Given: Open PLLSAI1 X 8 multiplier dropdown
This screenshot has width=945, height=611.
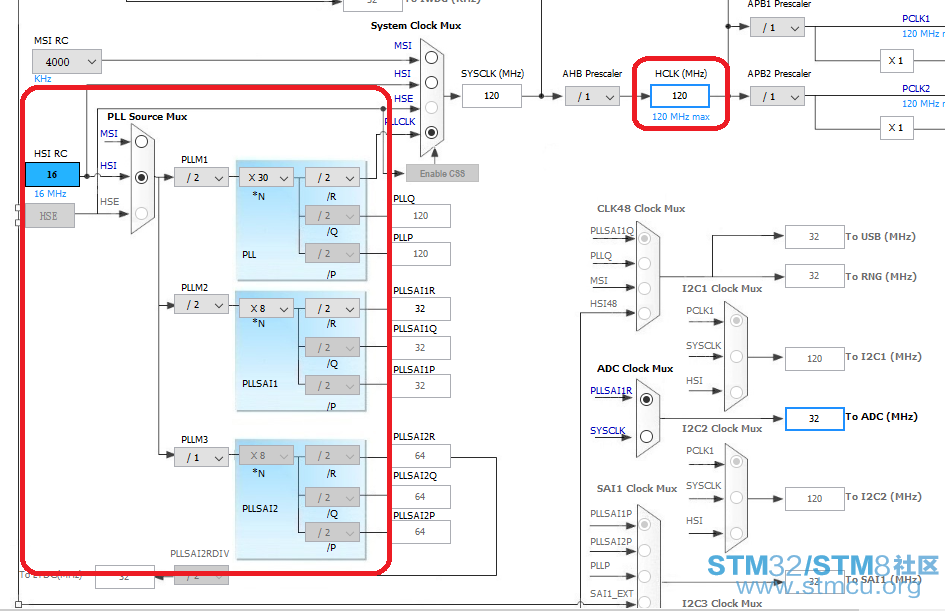Looking at the screenshot, I should click(x=266, y=309).
